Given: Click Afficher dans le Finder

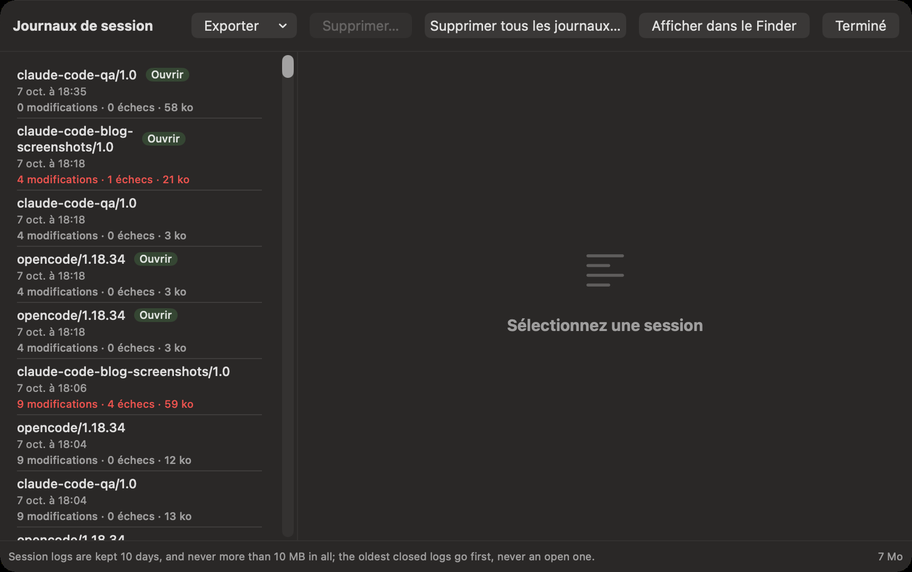Looking at the screenshot, I should pyautogui.click(x=724, y=26).
